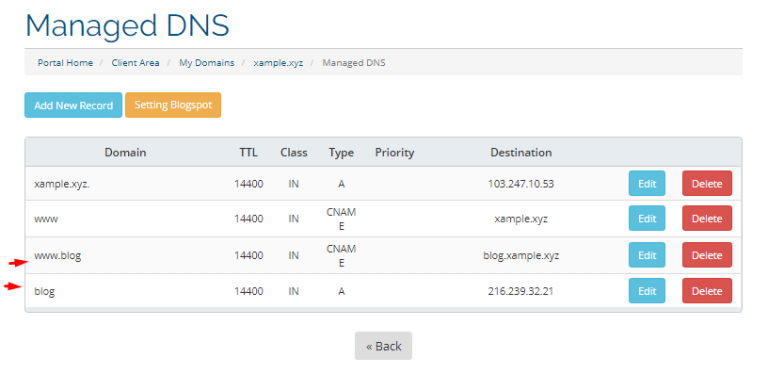
Task: Click the TTL column header
Action: 248,152
